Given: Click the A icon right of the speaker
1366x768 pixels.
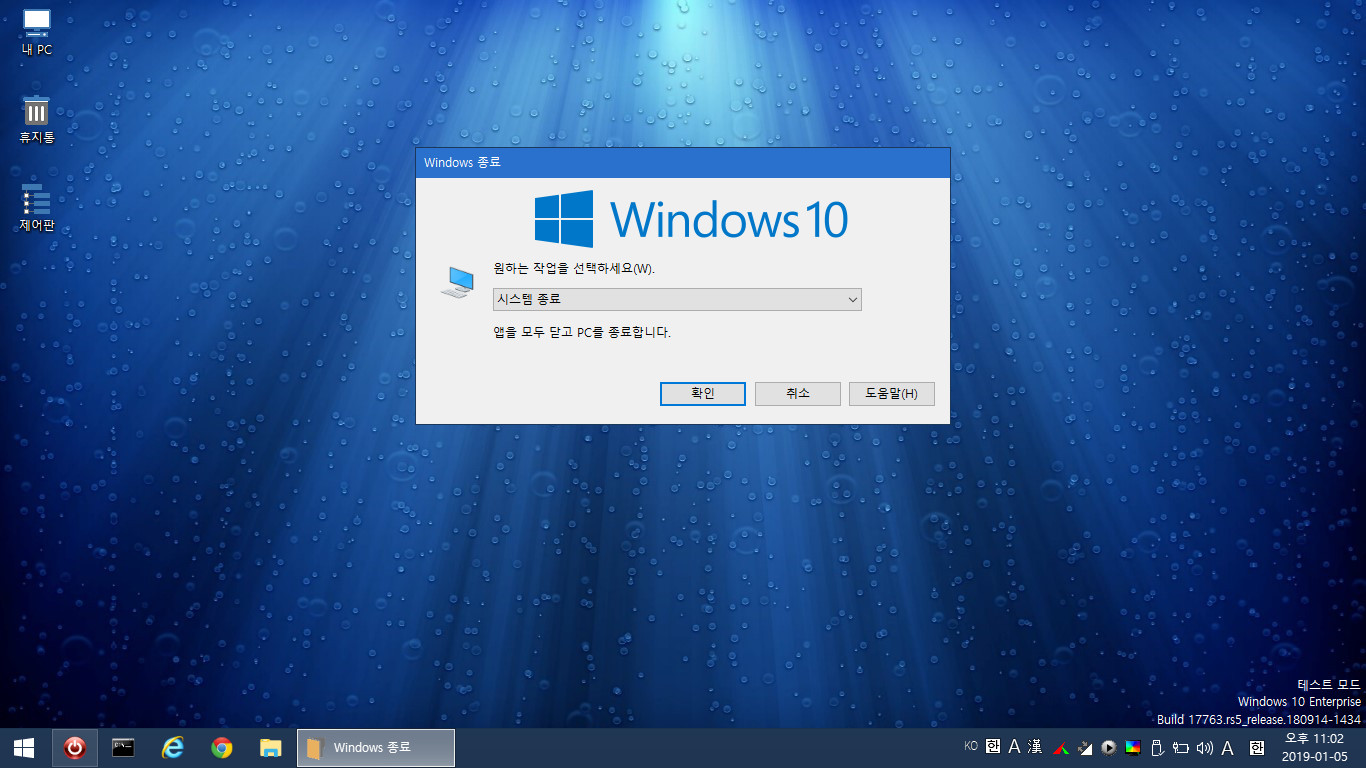Looking at the screenshot, I should tap(1228, 747).
